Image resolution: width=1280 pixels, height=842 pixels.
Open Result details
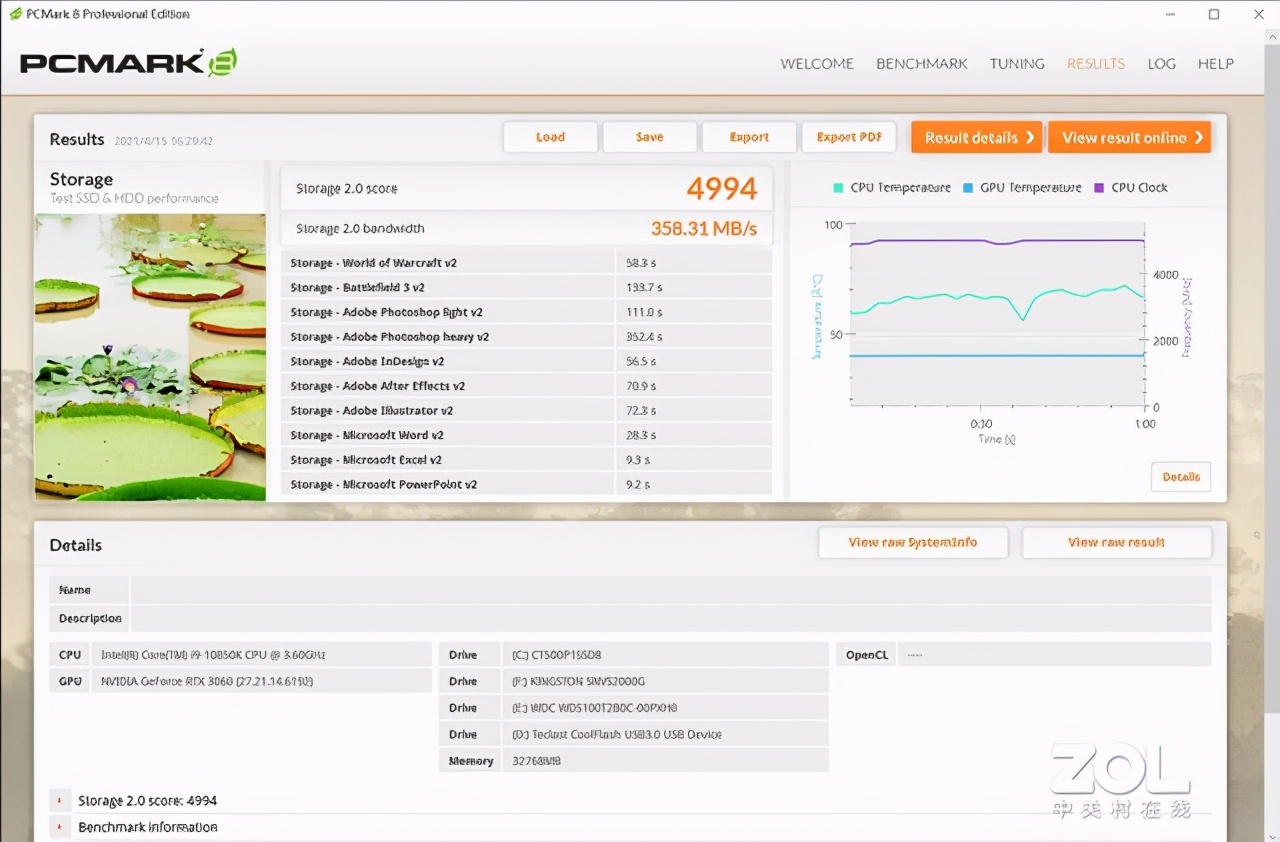pyautogui.click(x=976, y=138)
